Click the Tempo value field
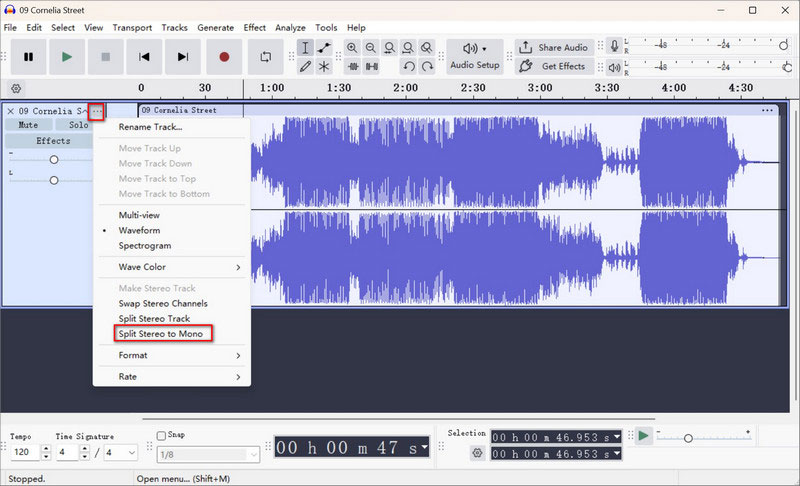The width and height of the screenshot is (800, 486). pyautogui.click(x=24, y=453)
